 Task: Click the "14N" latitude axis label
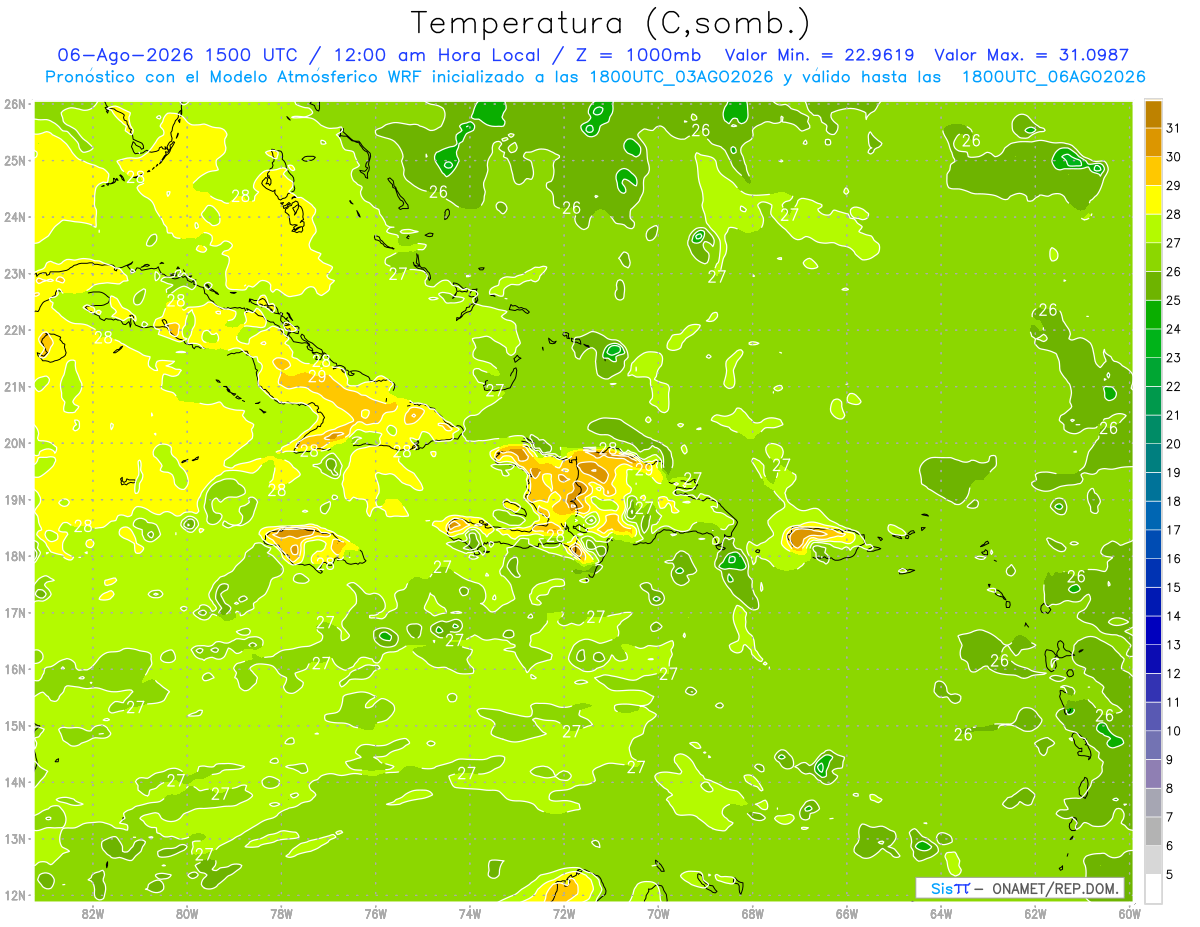(14, 782)
